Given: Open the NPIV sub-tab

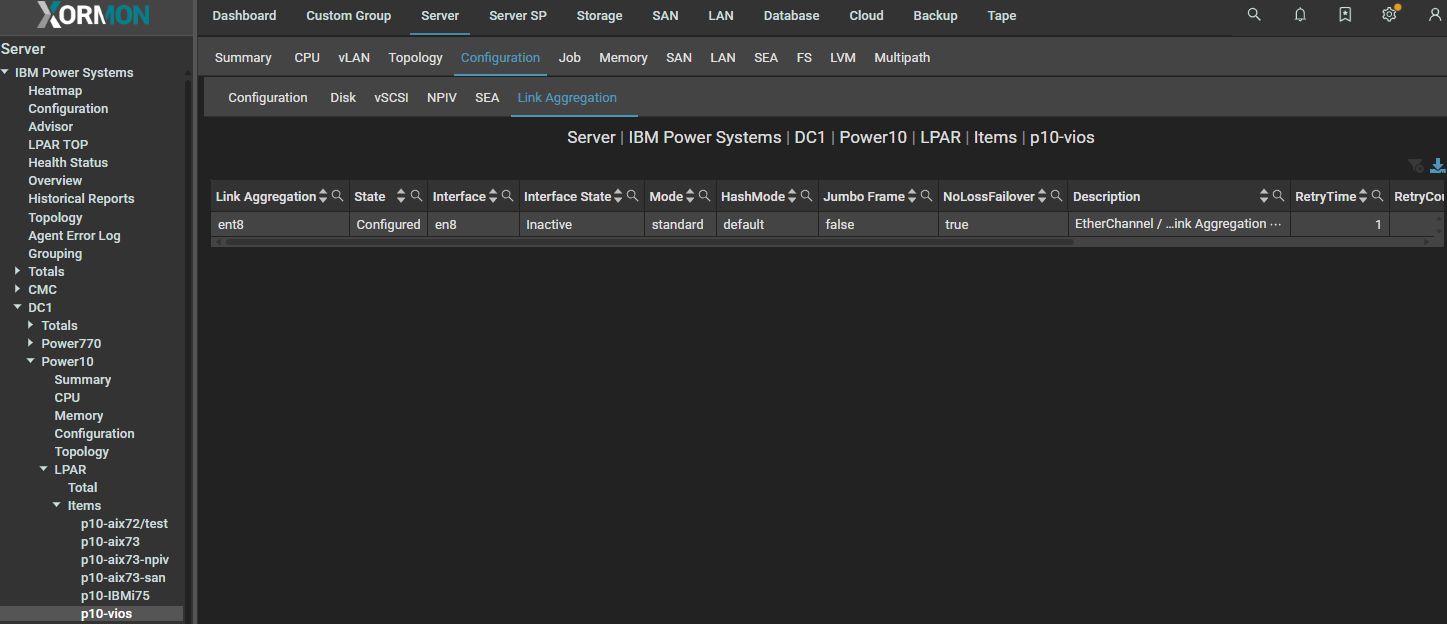Looking at the screenshot, I should (x=441, y=97).
